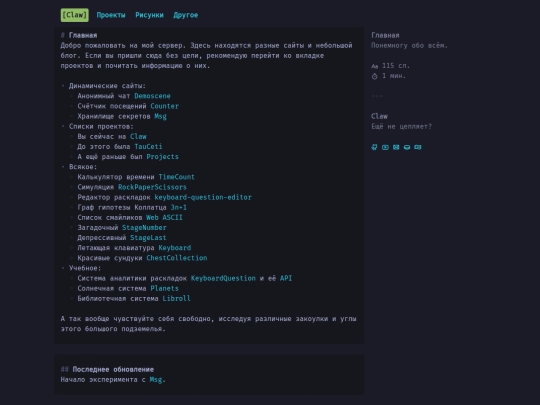Click the ## Последнее обновление heading
Screen dimensions: 540x405
(x=107, y=370)
